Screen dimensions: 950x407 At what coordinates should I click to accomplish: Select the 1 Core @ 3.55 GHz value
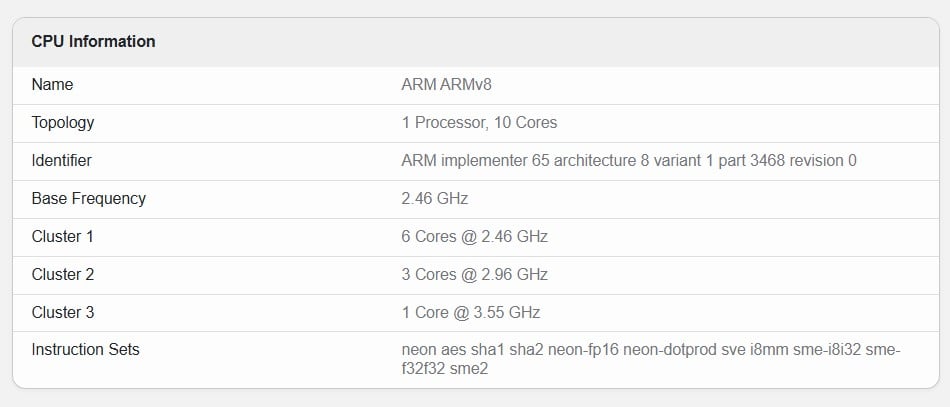coord(470,313)
